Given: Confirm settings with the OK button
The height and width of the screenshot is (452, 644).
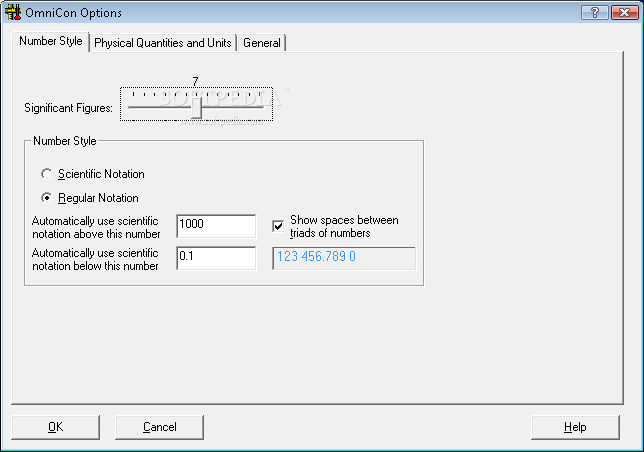Looking at the screenshot, I should pyautogui.click(x=55, y=427).
